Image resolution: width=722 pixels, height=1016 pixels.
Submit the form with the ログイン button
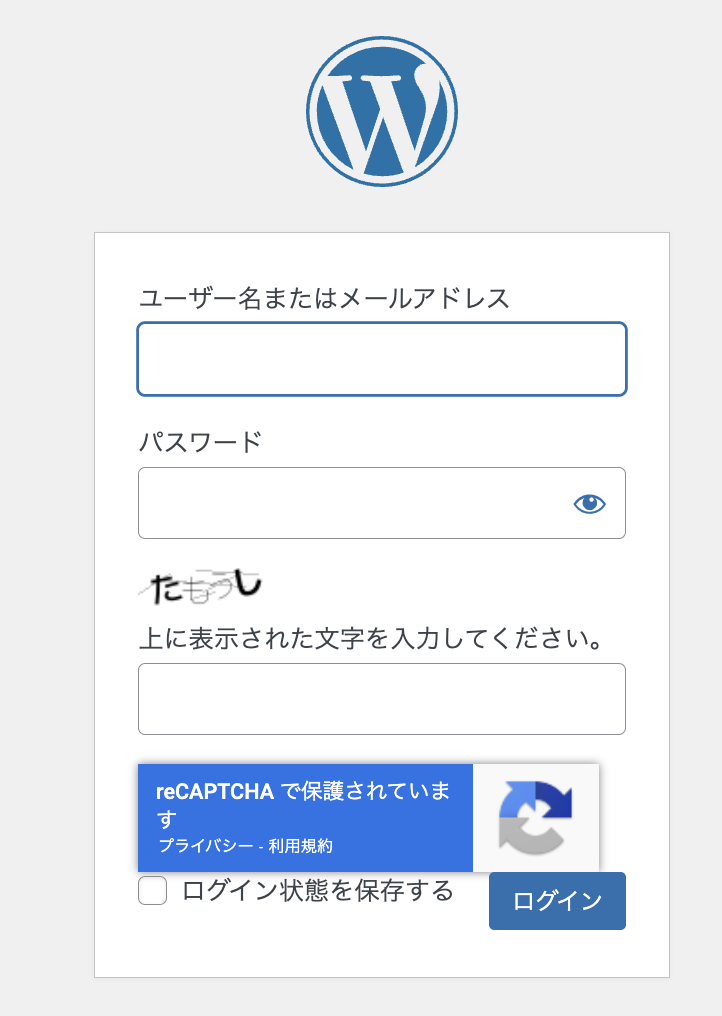557,901
